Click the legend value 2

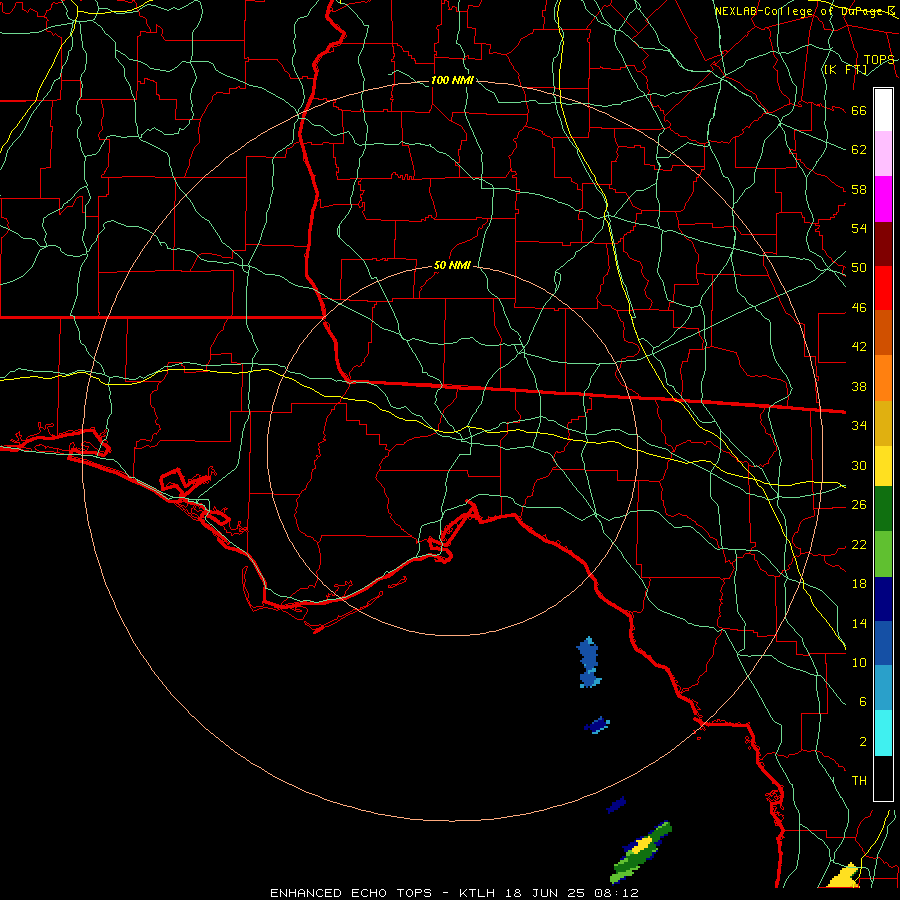point(862,742)
